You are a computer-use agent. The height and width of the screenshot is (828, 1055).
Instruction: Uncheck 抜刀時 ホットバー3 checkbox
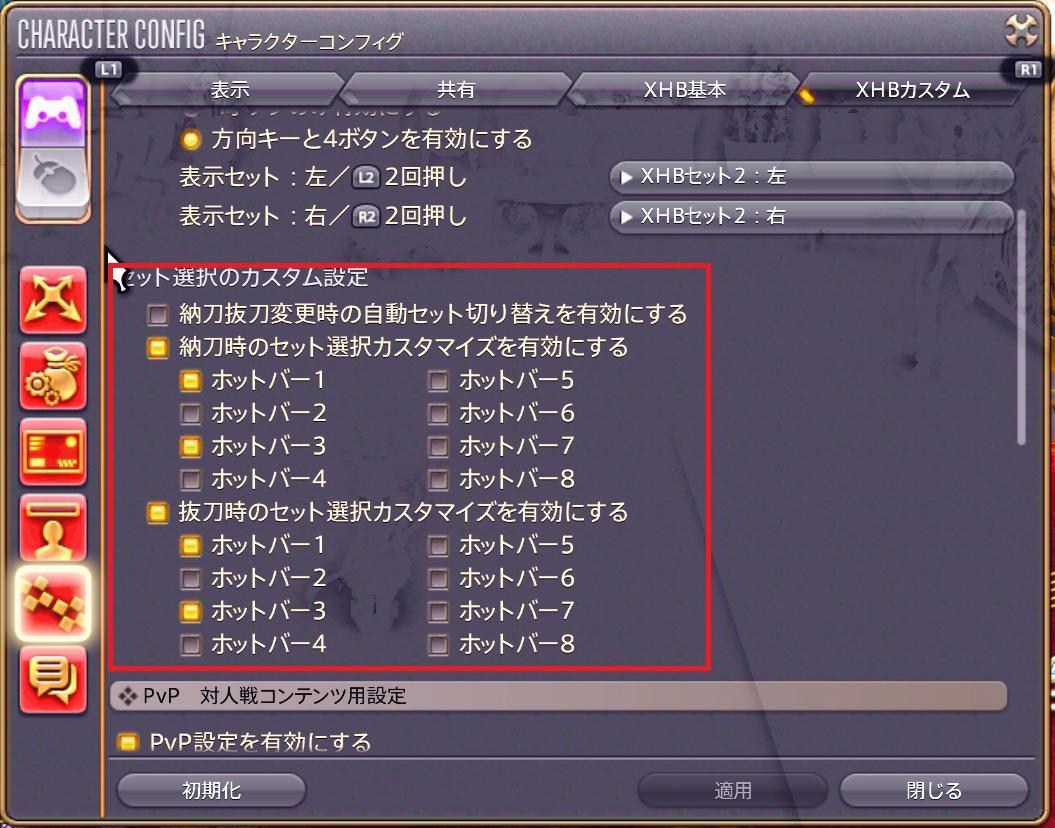pyautogui.click(x=190, y=611)
